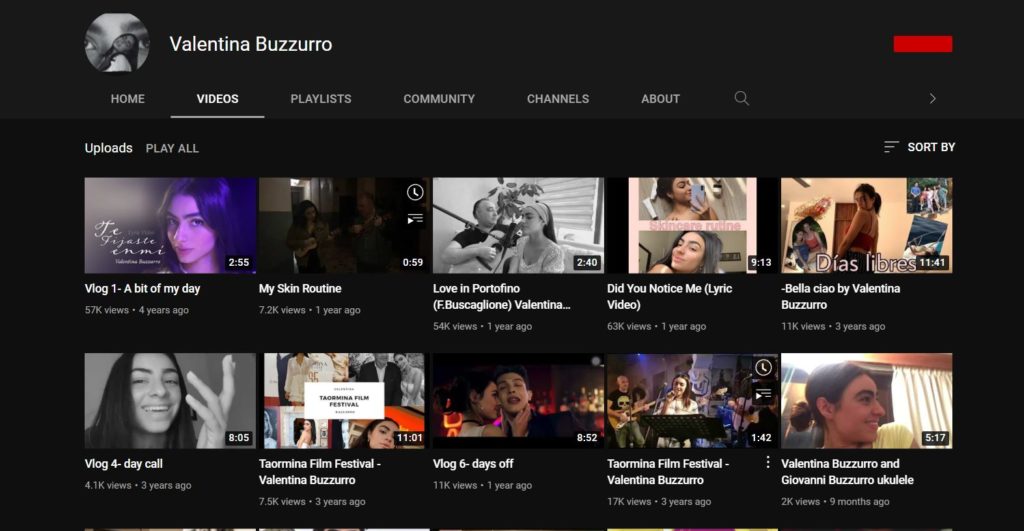Open the Skincare rutine thumbnail
1024x531 pixels.
(x=692, y=225)
